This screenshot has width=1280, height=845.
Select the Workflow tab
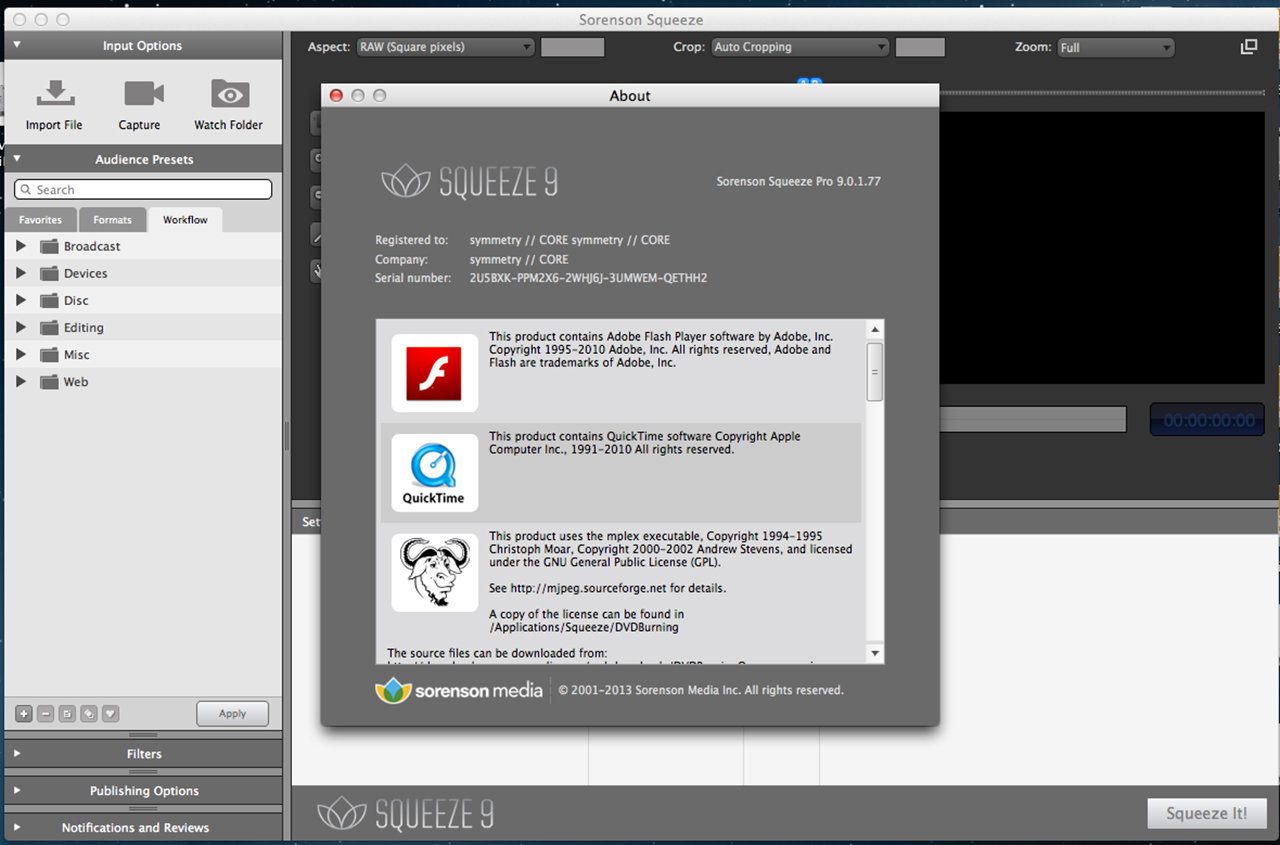pos(185,220)
